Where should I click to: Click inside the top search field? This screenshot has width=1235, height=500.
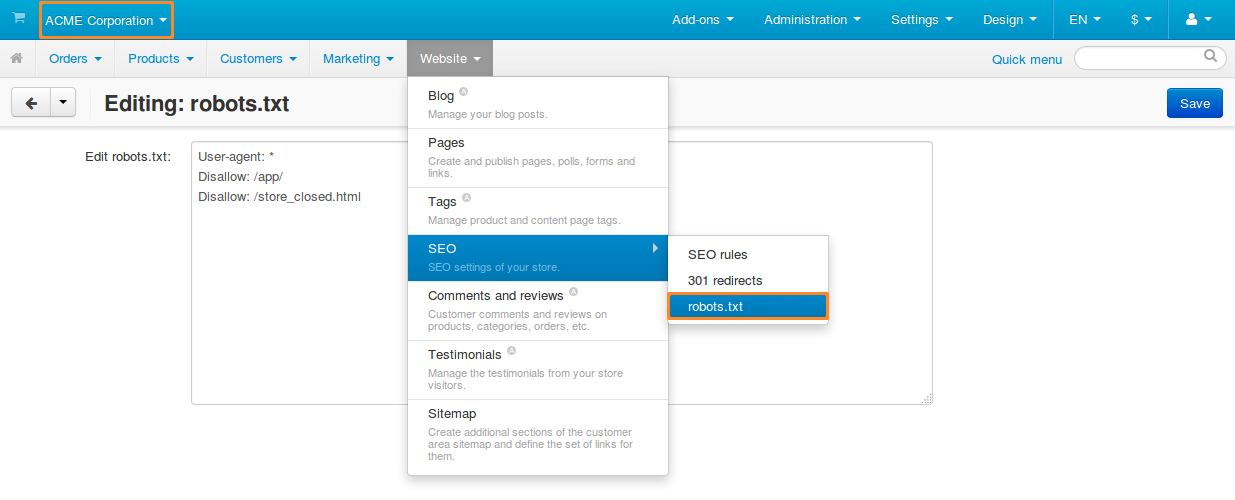click(x=1150, y=58)
